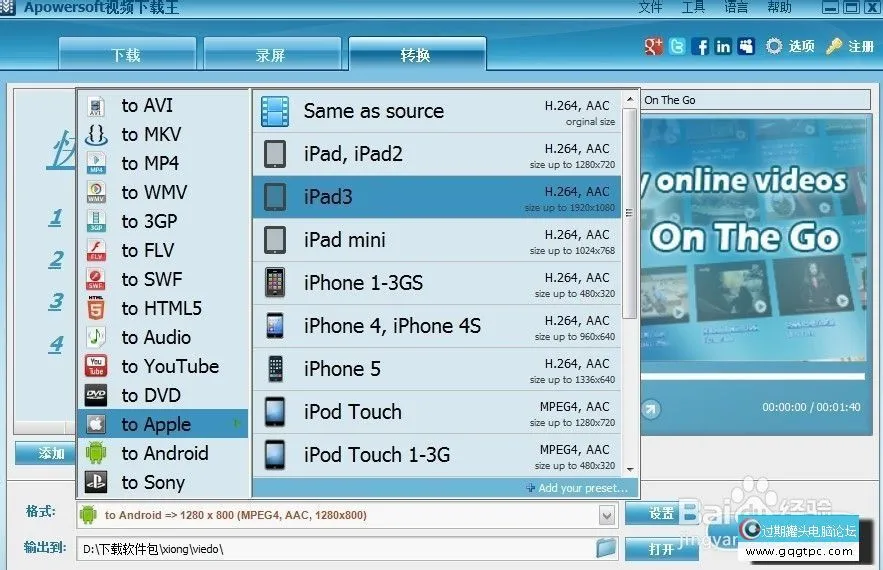This screenshot has width=883, height=570.
Task: Open the 工具 menu
Action: [693, 7]
